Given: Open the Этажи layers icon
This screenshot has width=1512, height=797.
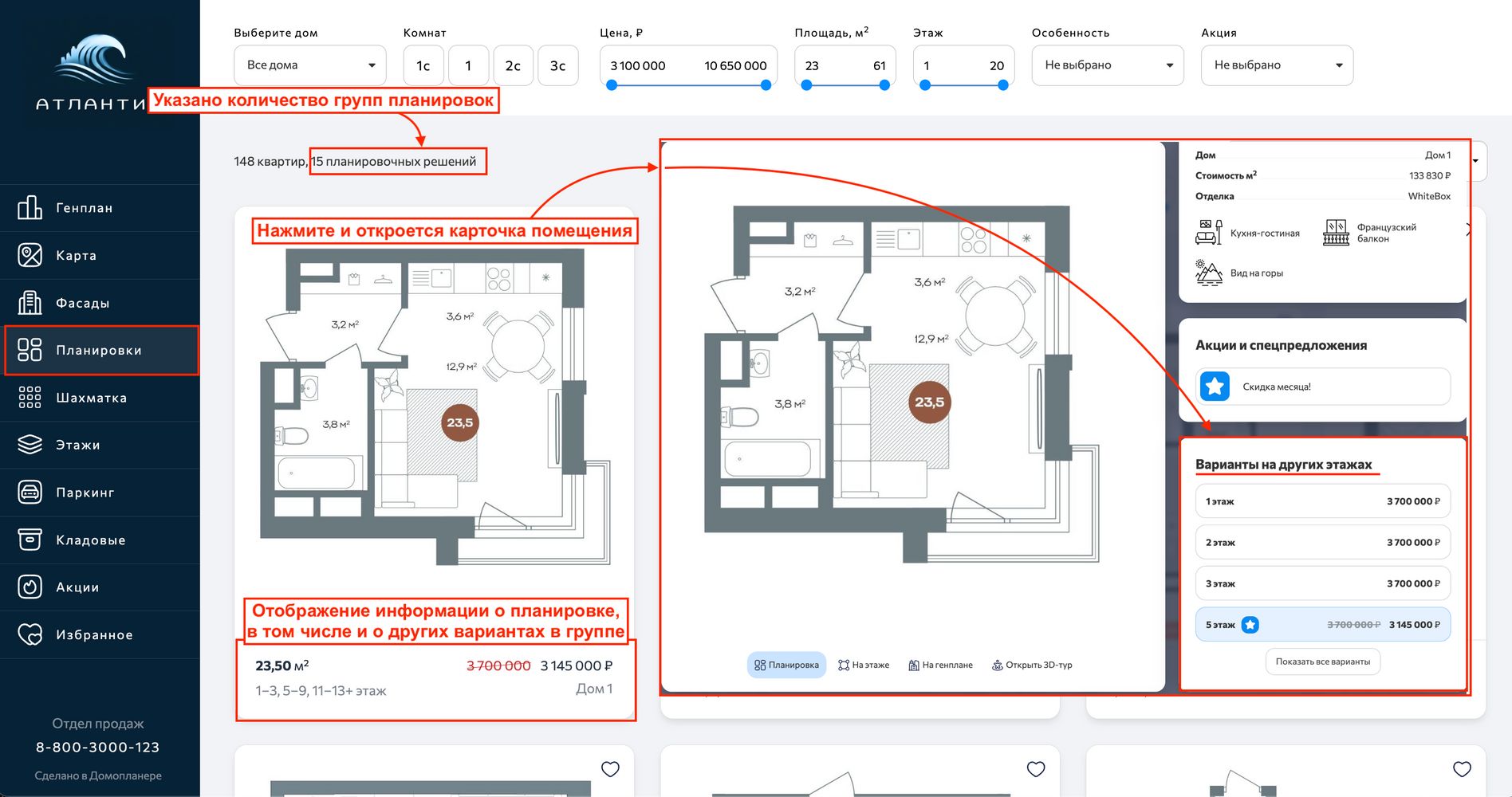Looking at the screenshot, I should click(30, 445).
